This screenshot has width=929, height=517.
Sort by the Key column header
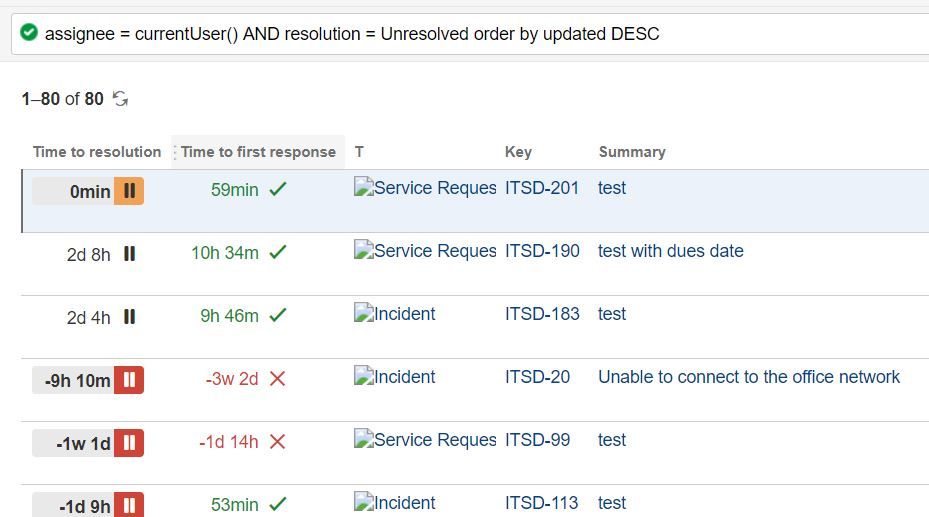(x=518, y=152)
